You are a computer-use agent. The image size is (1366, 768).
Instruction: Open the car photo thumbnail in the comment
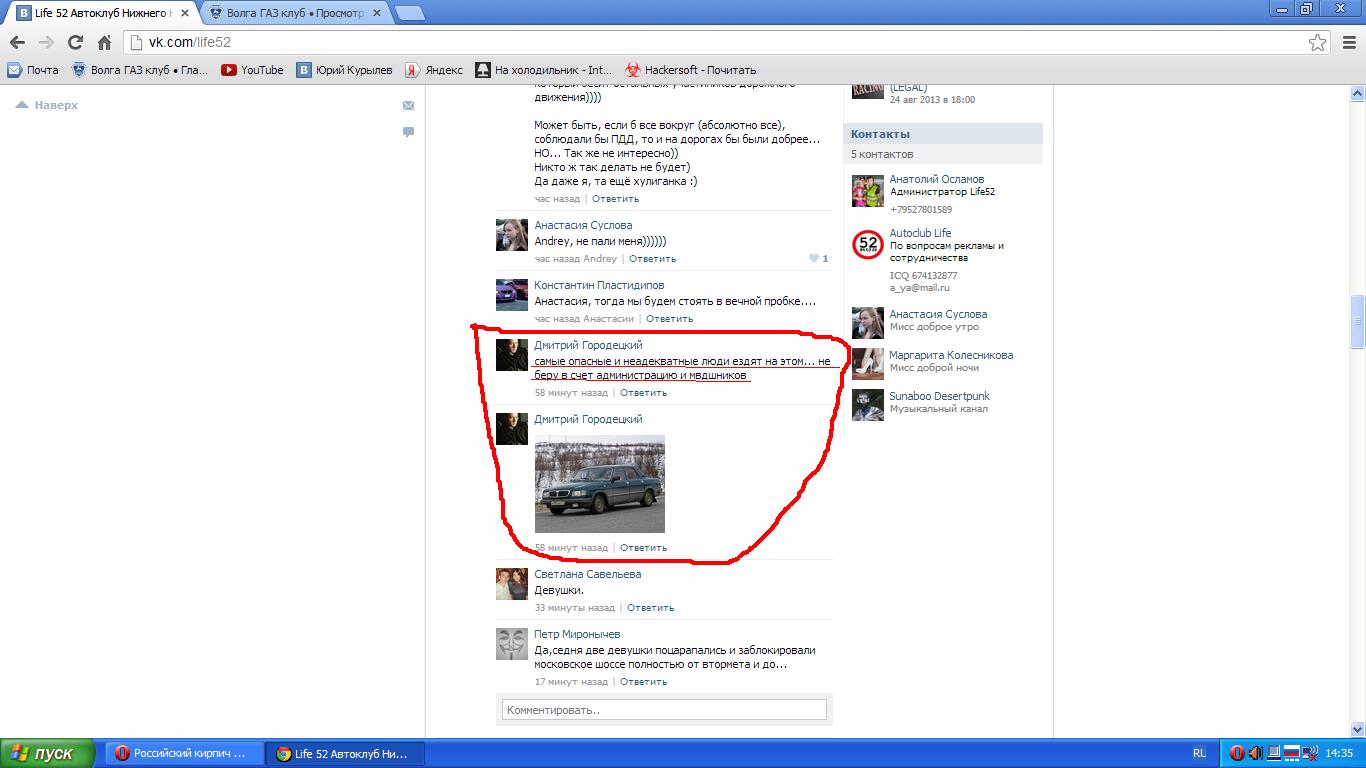coord(599,484)
